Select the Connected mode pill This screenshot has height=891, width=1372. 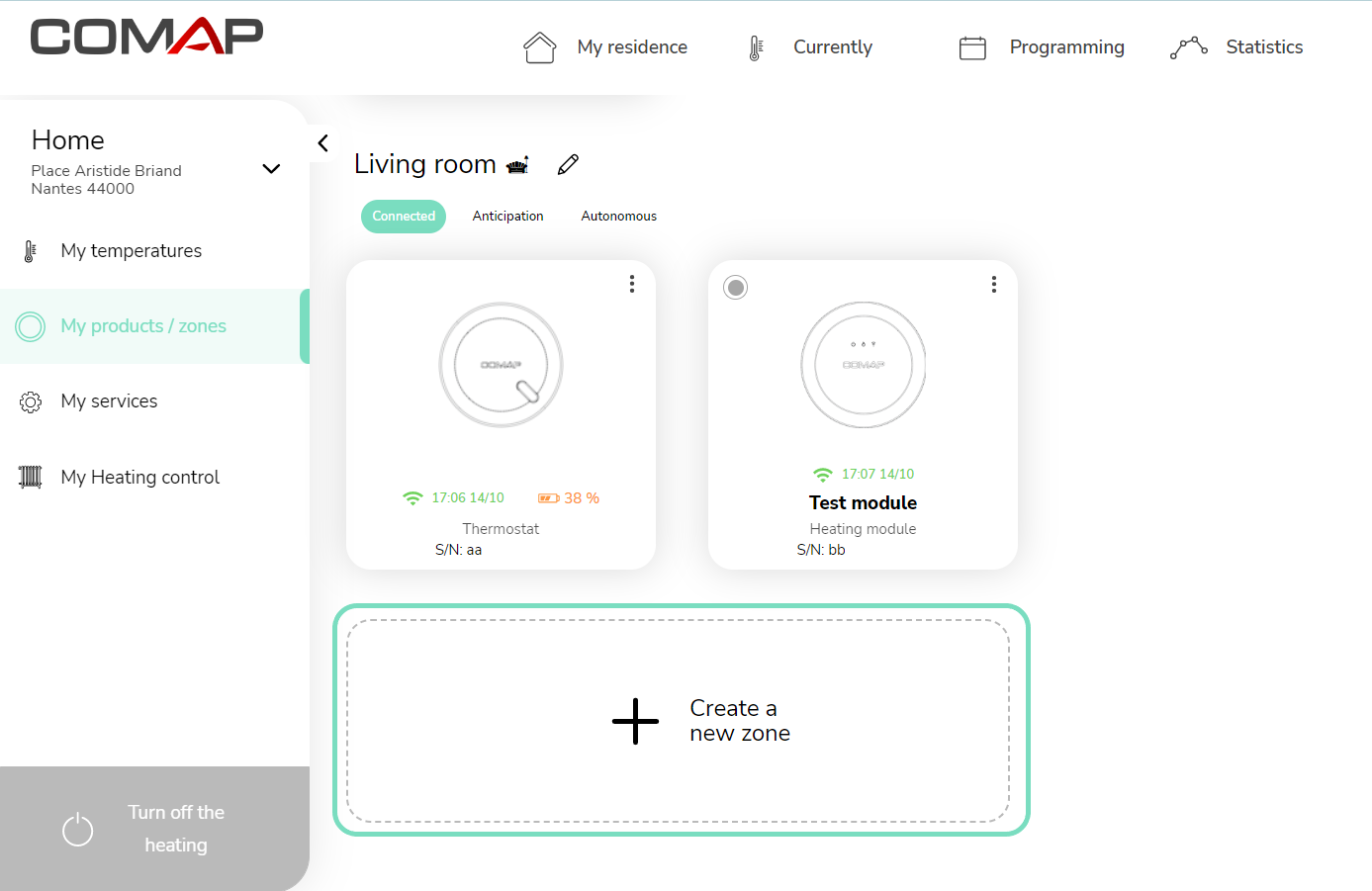click(x=404, y=217)
